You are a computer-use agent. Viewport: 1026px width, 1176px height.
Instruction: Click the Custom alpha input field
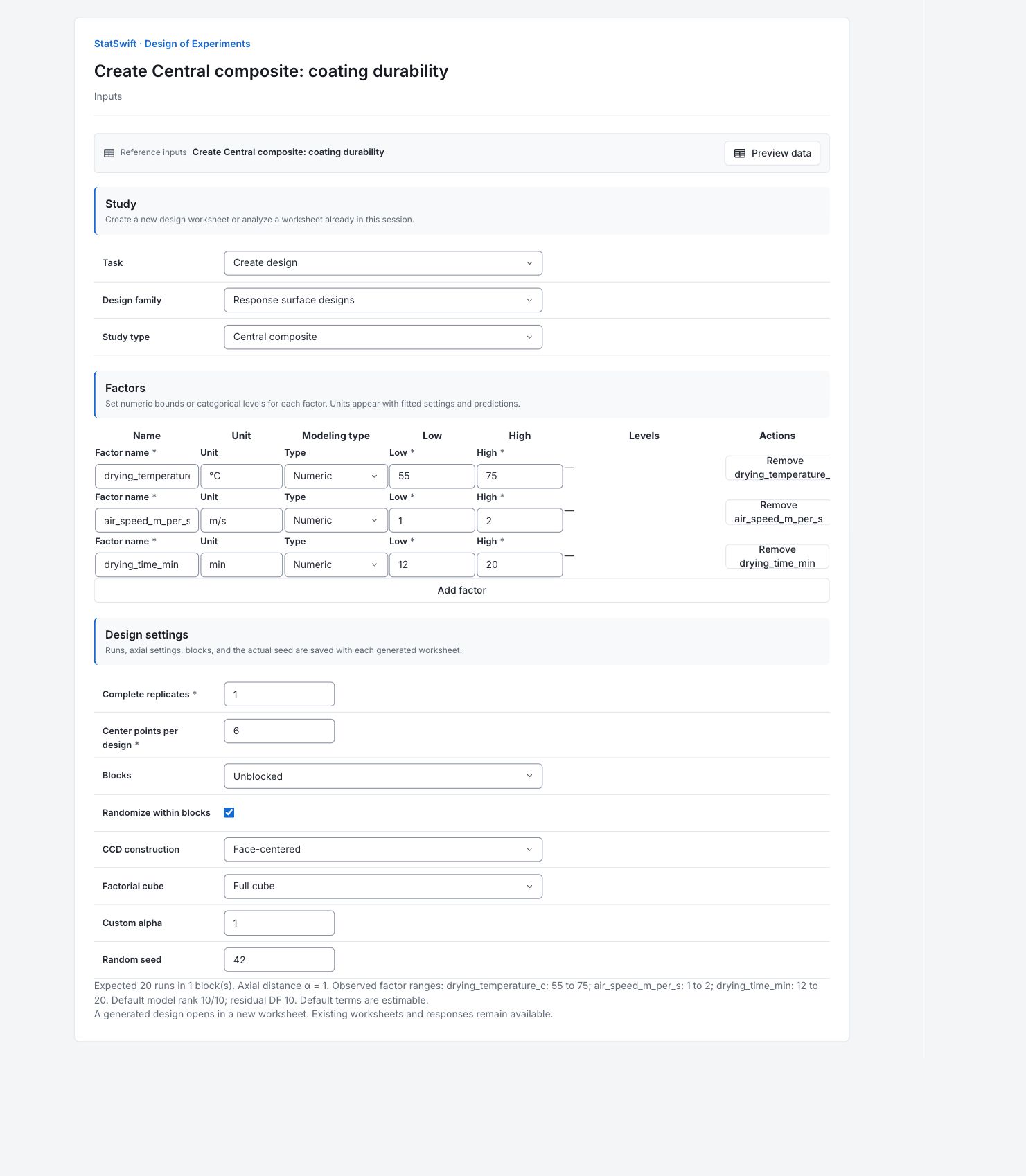[279, 923]
